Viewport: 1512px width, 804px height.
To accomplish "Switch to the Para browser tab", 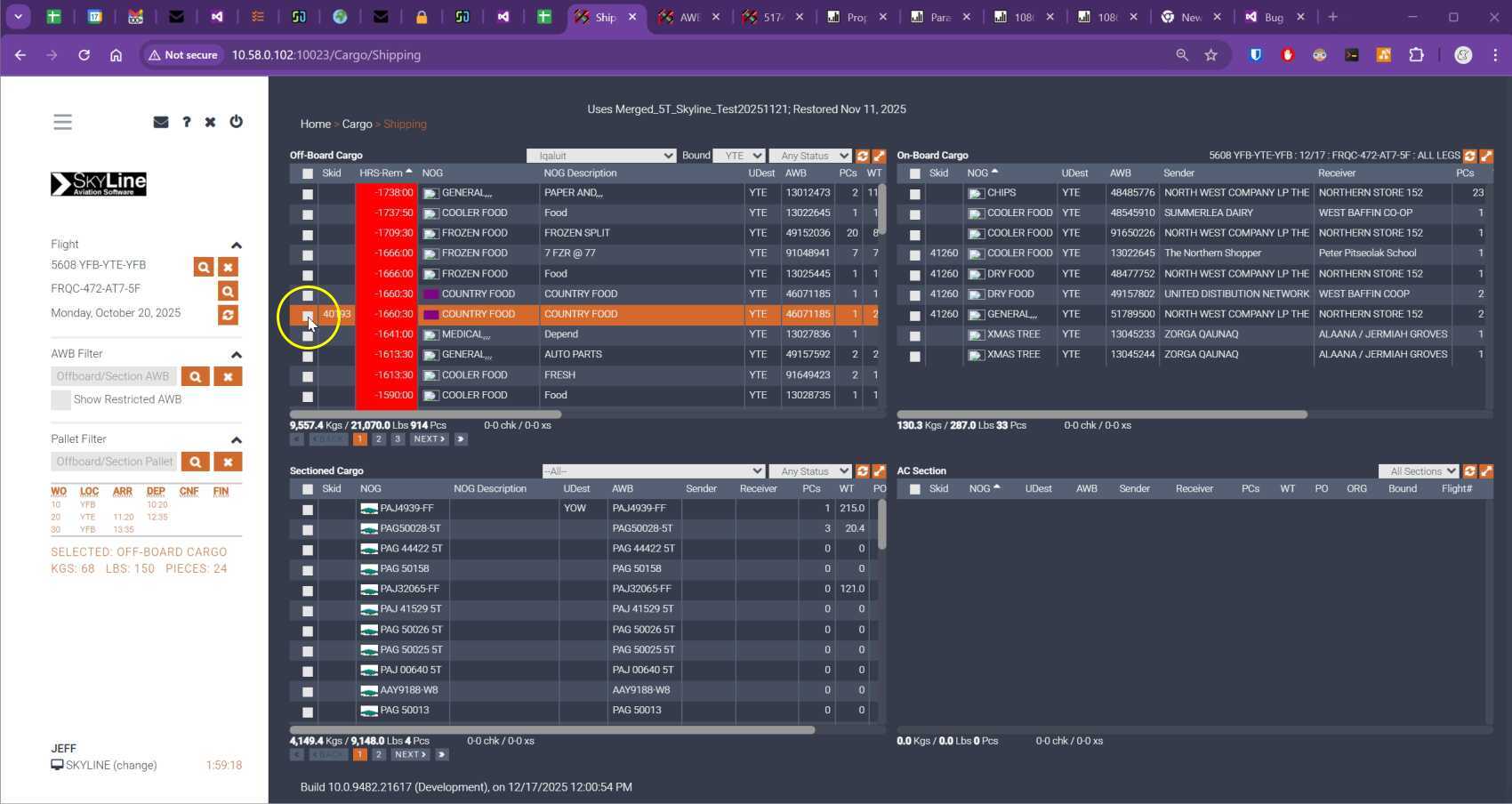I will [940, 17].
